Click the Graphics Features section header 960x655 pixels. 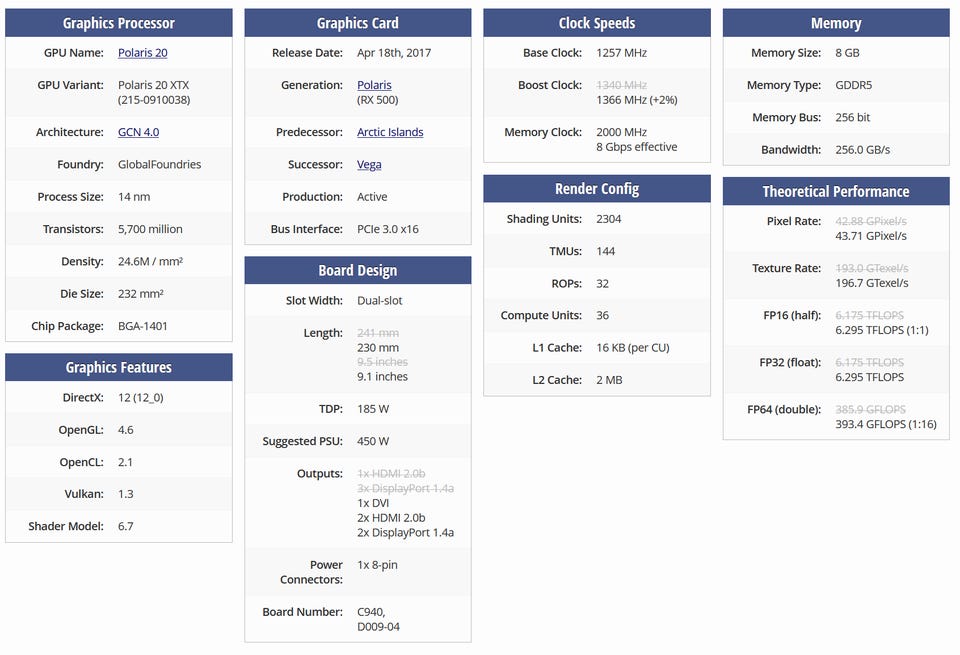coord(119,367)
